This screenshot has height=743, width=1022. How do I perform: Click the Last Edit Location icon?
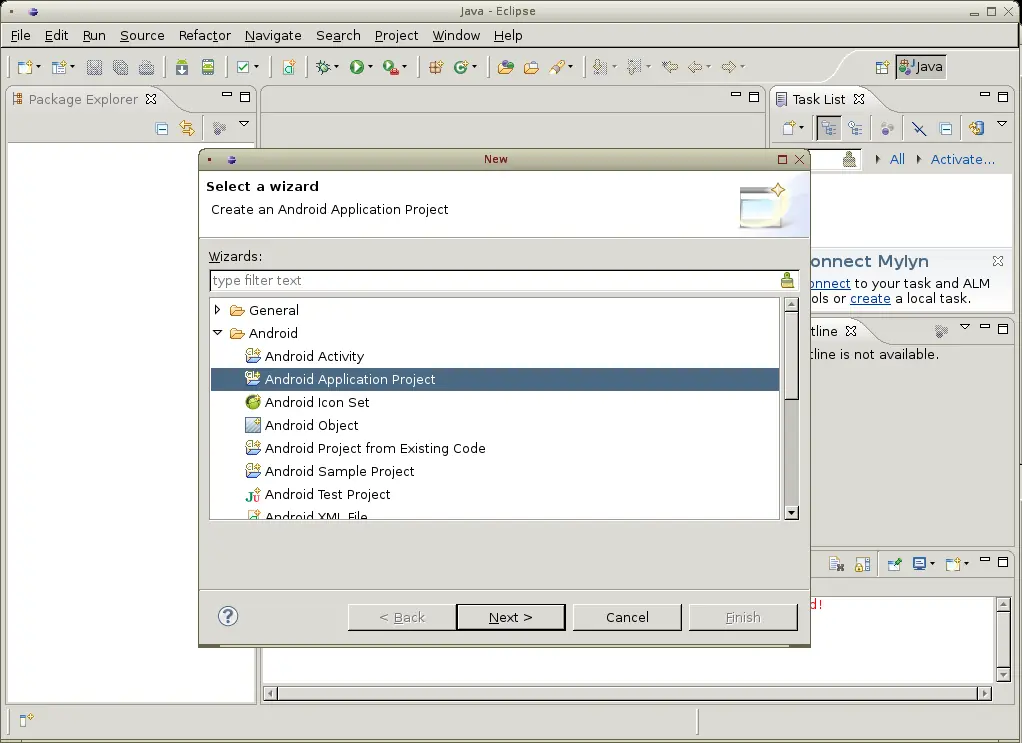coord(669,67)
